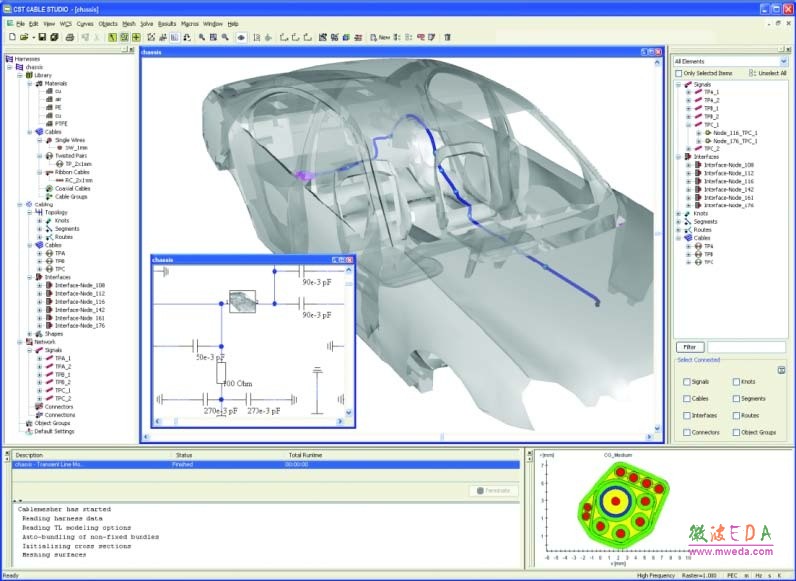Click the green plus toolbar icon

(136, 37)
